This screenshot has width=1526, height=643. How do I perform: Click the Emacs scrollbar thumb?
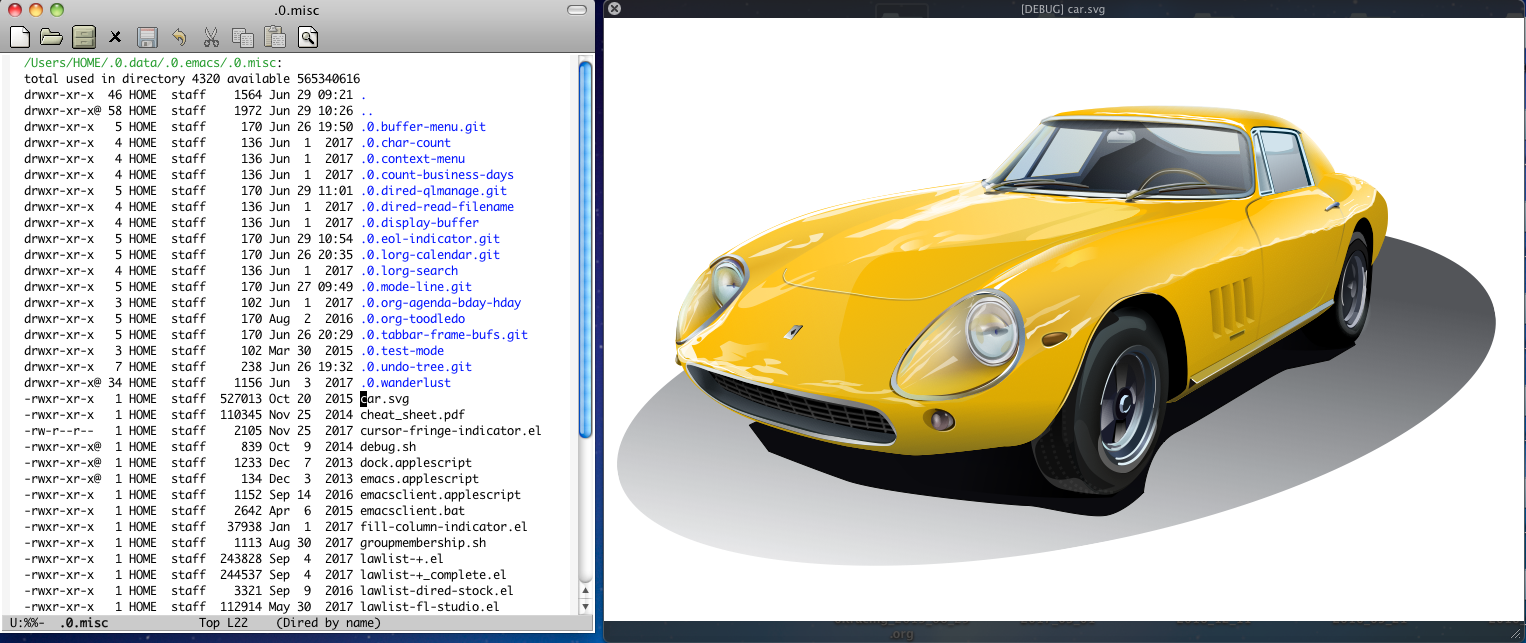point(586,249)
